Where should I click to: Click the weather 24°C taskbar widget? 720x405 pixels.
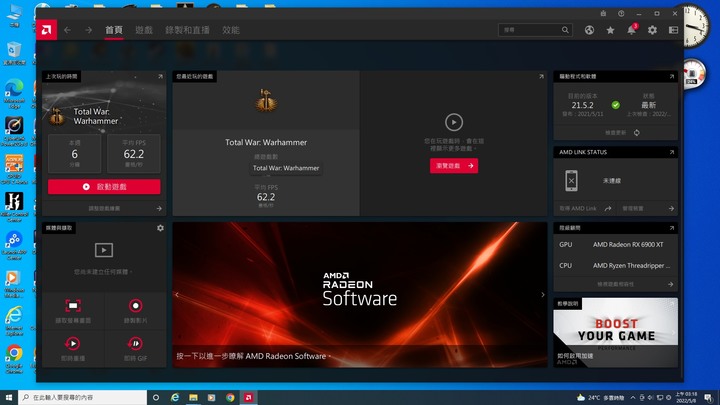pyautogui.click(x=601, y=398)
